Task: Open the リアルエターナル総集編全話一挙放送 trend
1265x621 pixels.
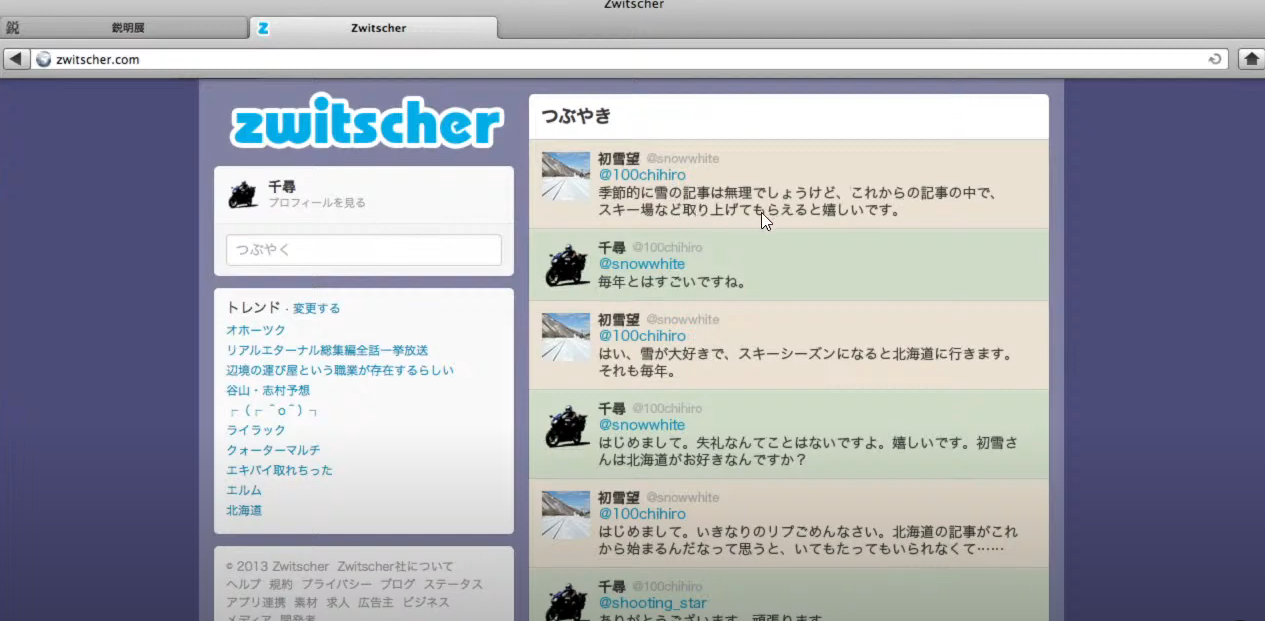Action: pos(327,350)
